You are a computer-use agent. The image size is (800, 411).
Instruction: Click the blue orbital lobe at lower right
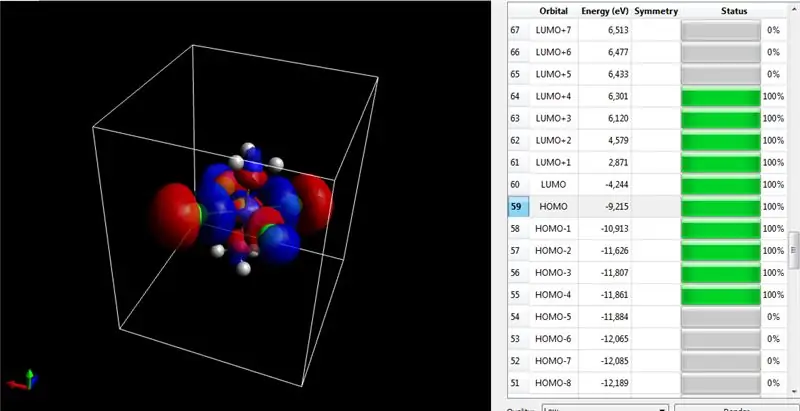(x=282, y=244)
